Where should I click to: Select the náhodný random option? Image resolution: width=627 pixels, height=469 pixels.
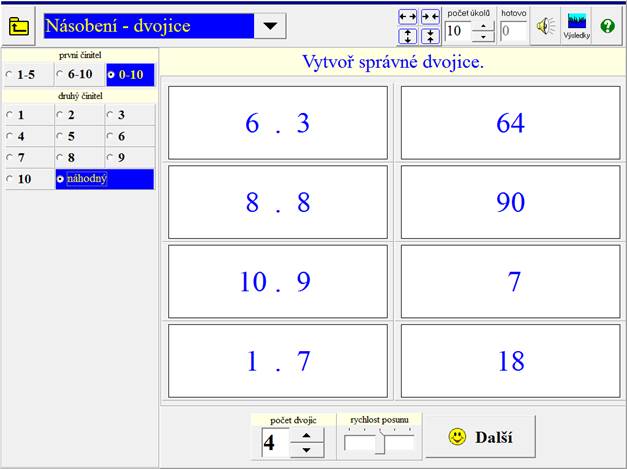coord(105,179)
